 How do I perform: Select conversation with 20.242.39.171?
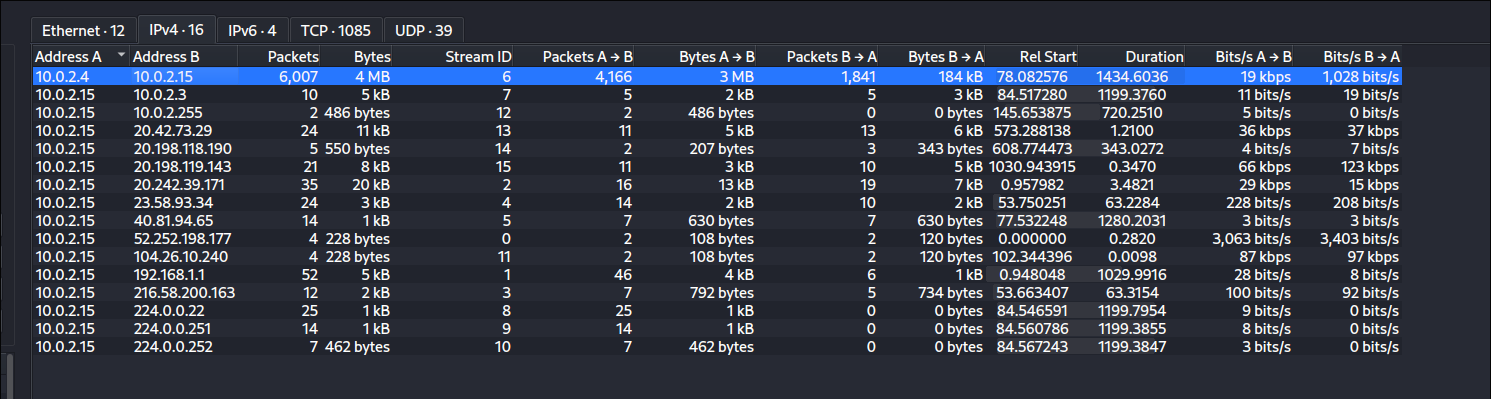[717, 184]
